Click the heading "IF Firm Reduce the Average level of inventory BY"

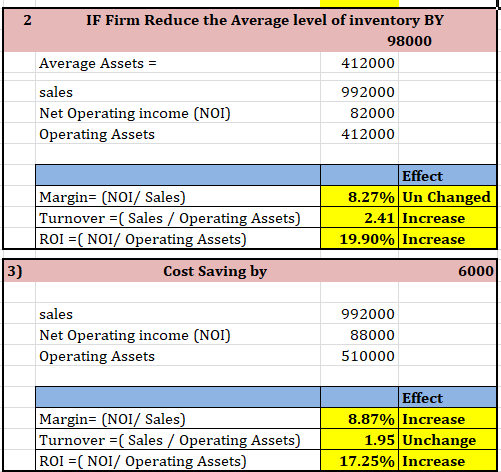point(265,20)
